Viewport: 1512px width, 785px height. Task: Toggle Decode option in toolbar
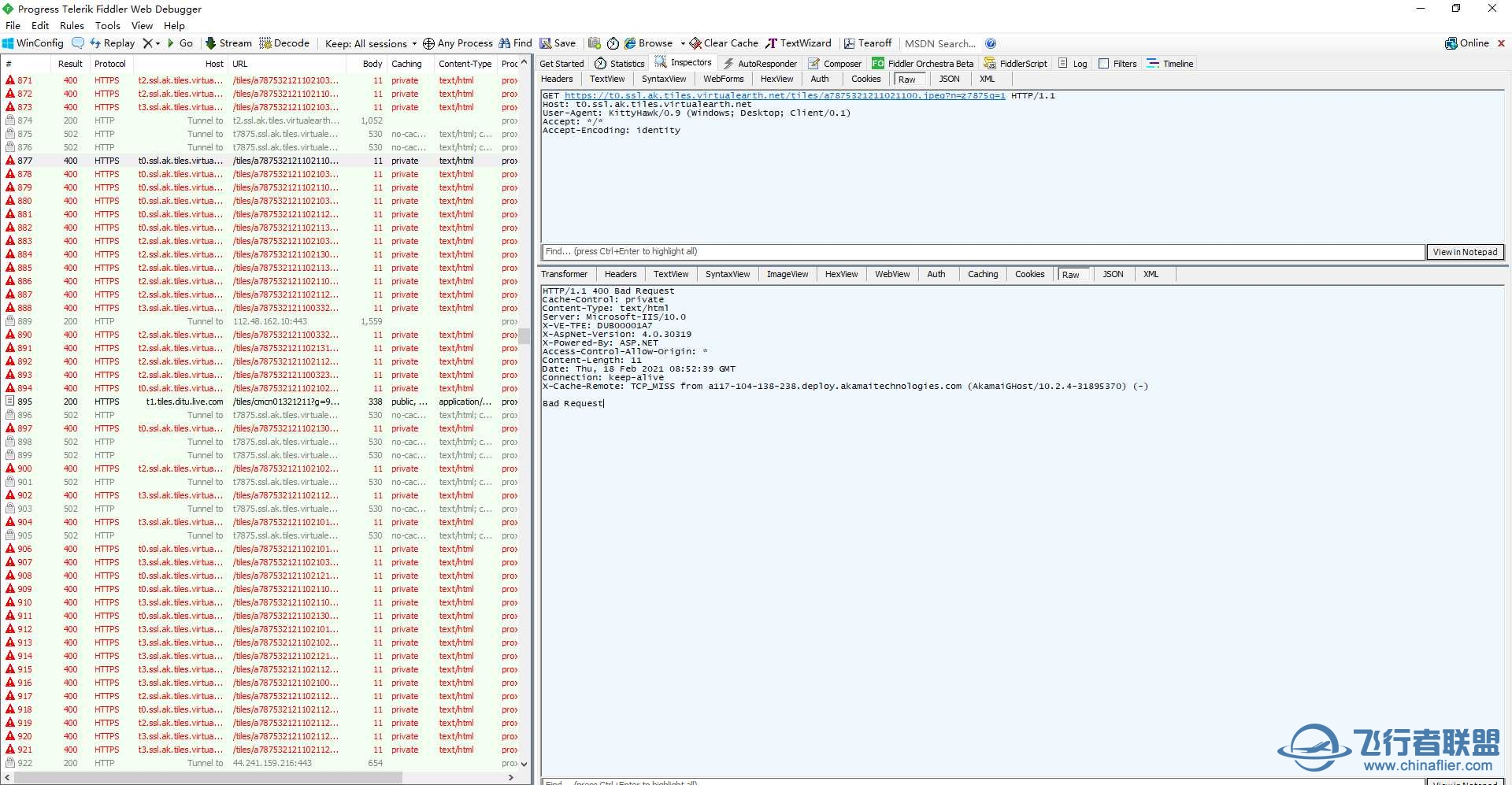tap(284, 43)
